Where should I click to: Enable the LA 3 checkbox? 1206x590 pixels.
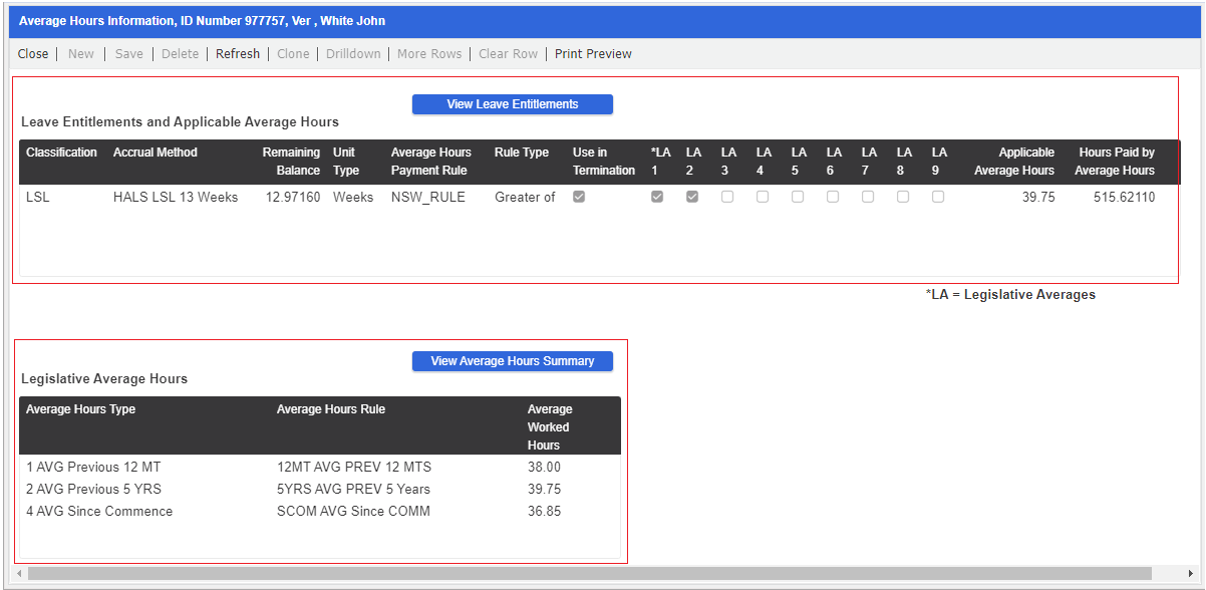point(727,196)
